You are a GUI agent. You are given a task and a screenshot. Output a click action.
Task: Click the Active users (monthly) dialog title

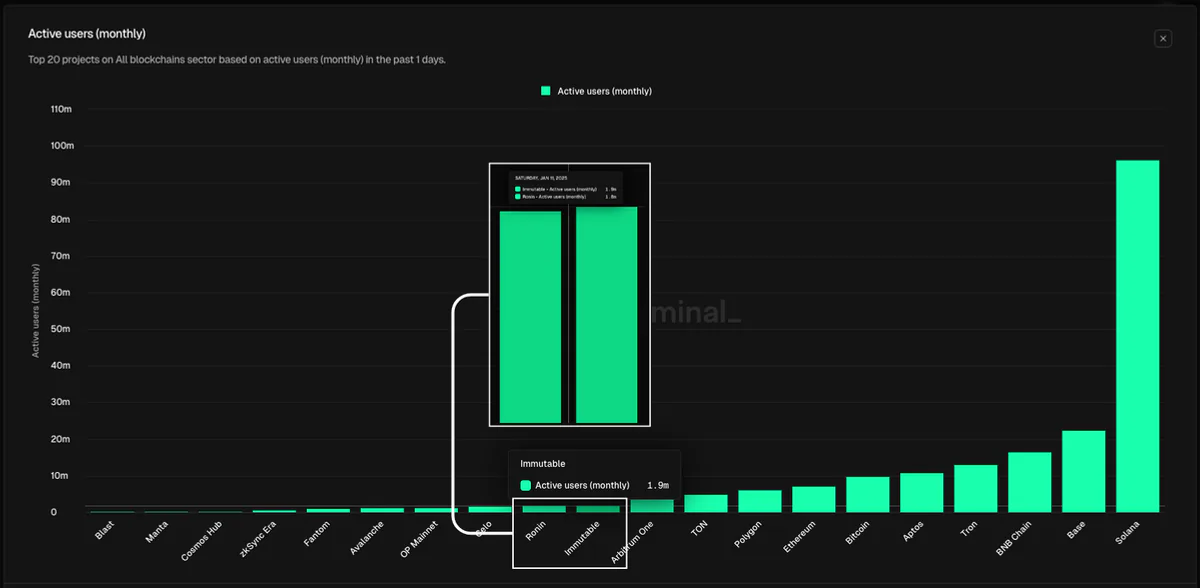coord(87,34)
